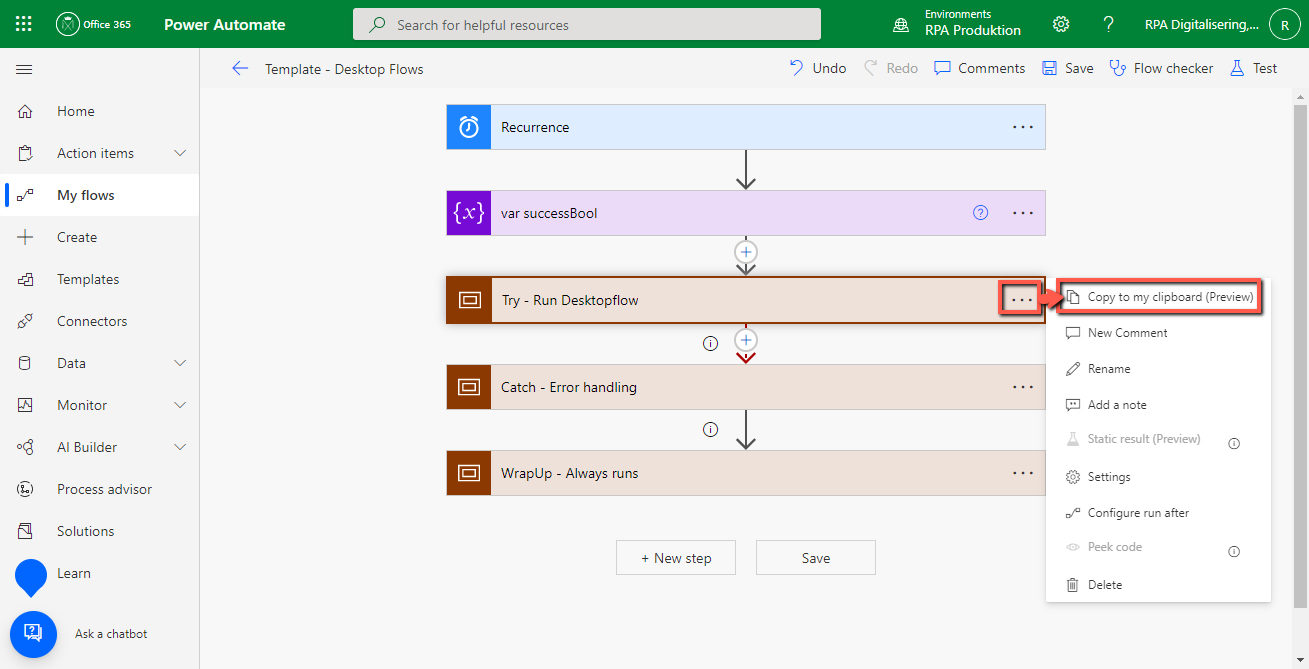
Task: Click the scope icon on WrapUp - Always runs
Action: pos(469,473)
